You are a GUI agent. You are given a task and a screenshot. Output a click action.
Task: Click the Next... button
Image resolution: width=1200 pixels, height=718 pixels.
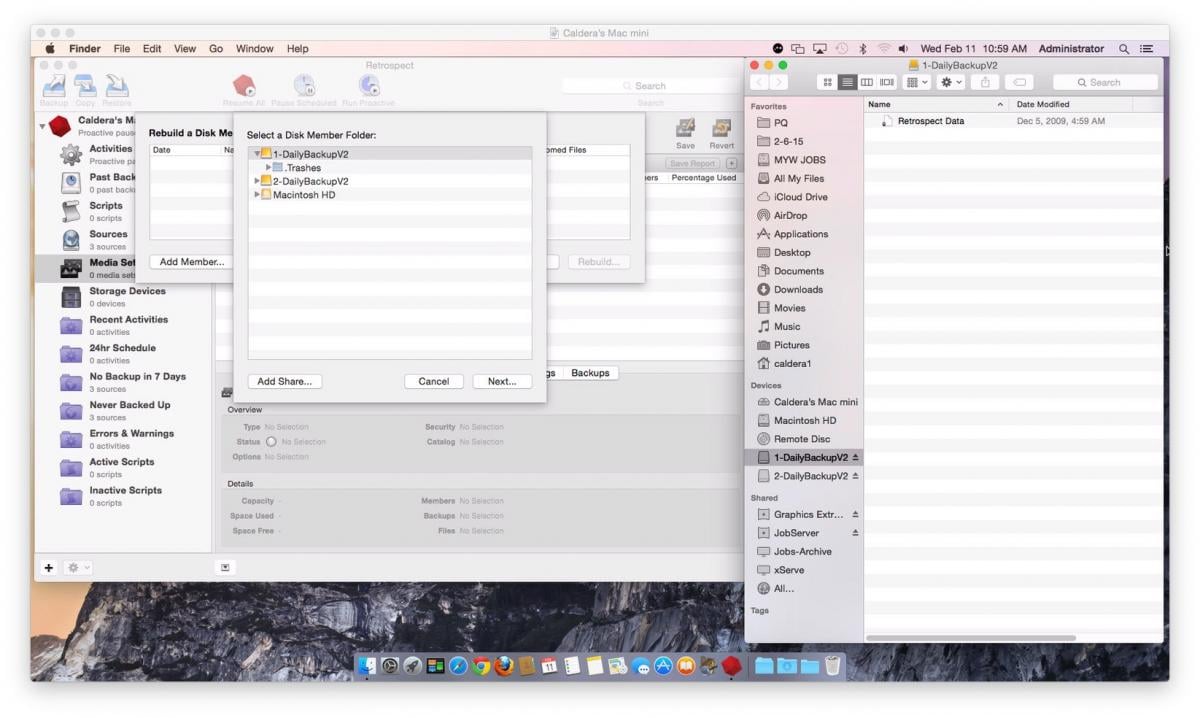[x=501, y=381]
